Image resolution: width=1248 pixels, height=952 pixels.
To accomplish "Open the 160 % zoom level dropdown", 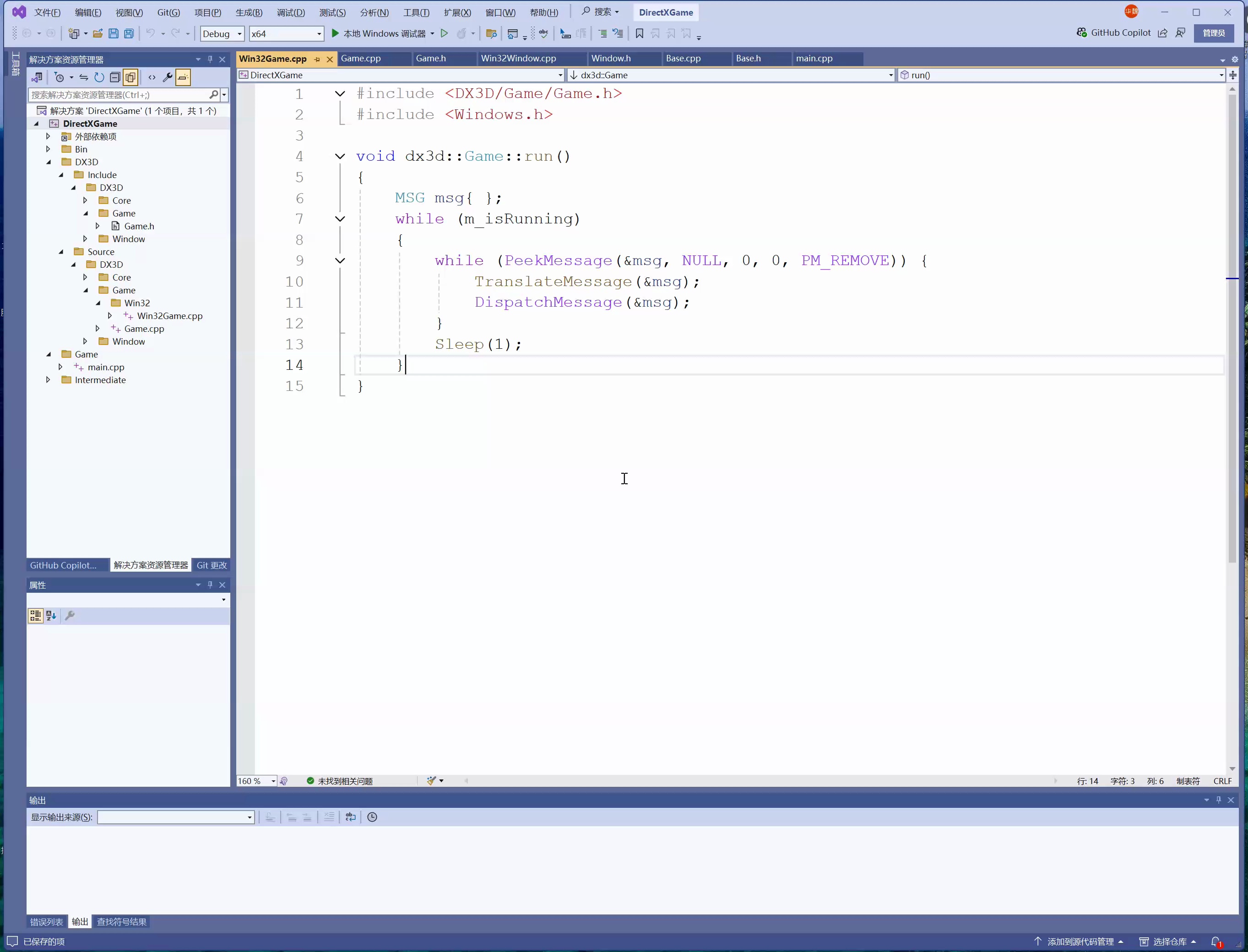I will point(256,781).
